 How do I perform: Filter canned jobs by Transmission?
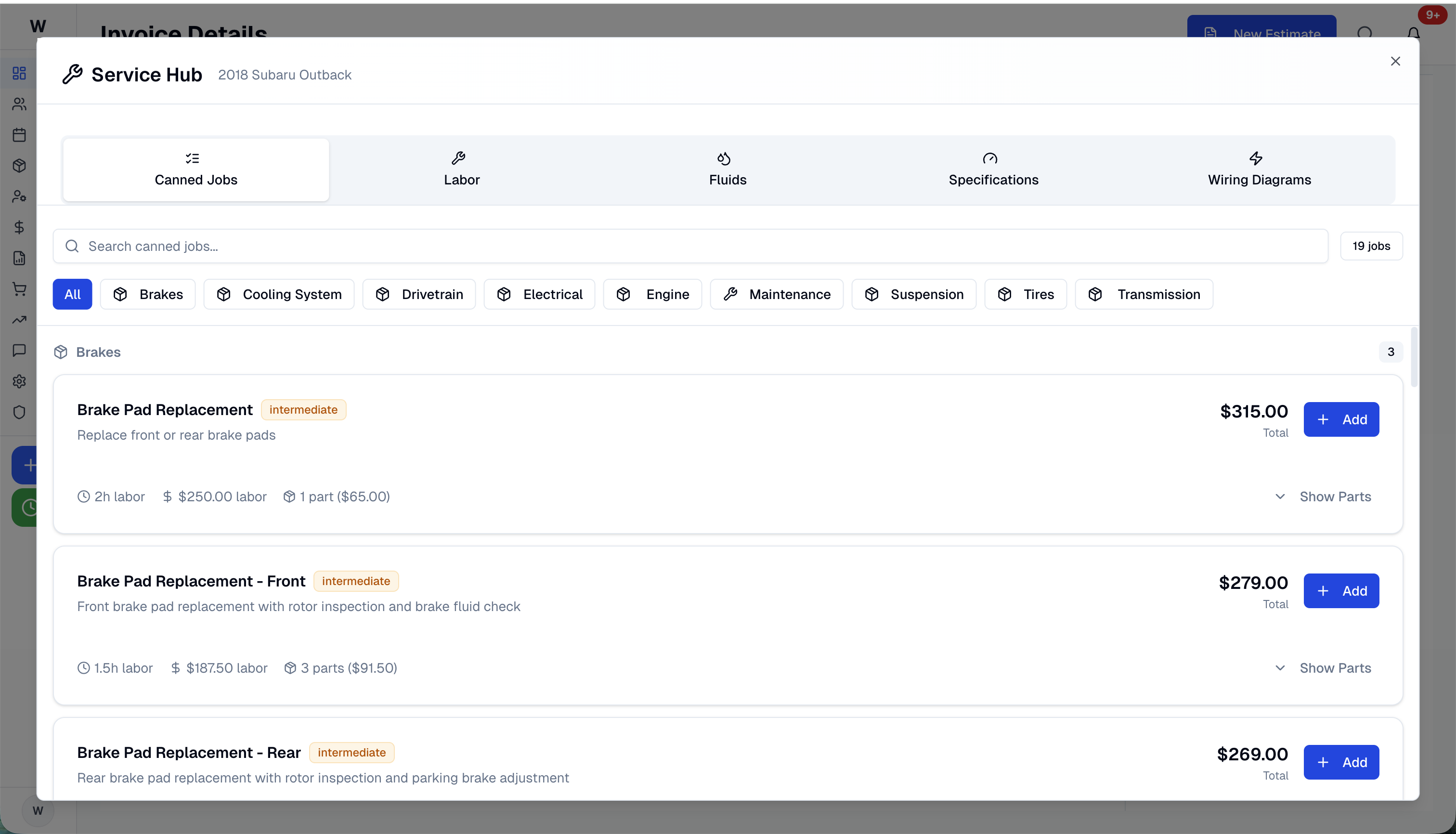(x=1144, y=294)
